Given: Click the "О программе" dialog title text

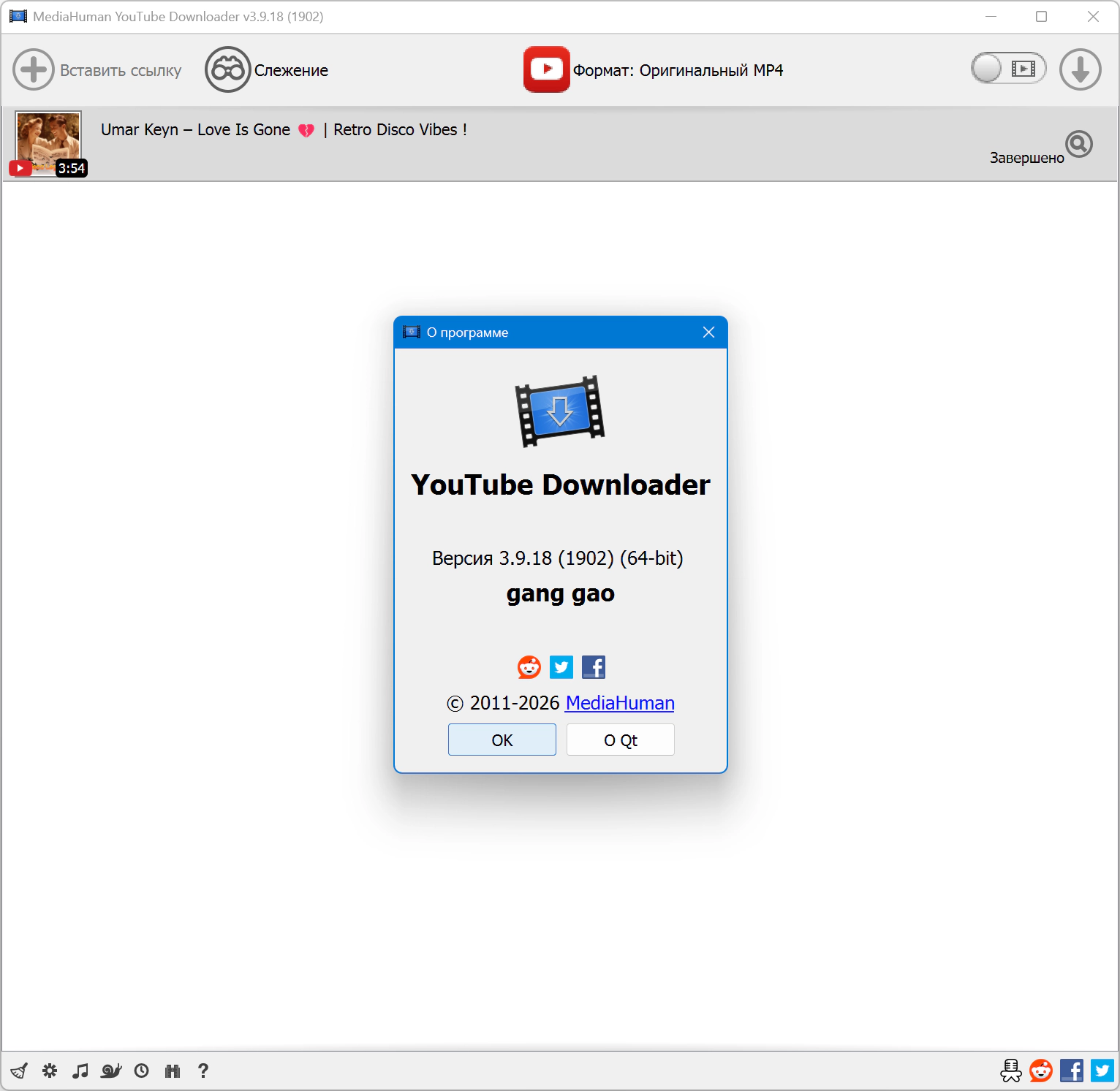Looking at the screenshot, I should [x=467, y=332].
